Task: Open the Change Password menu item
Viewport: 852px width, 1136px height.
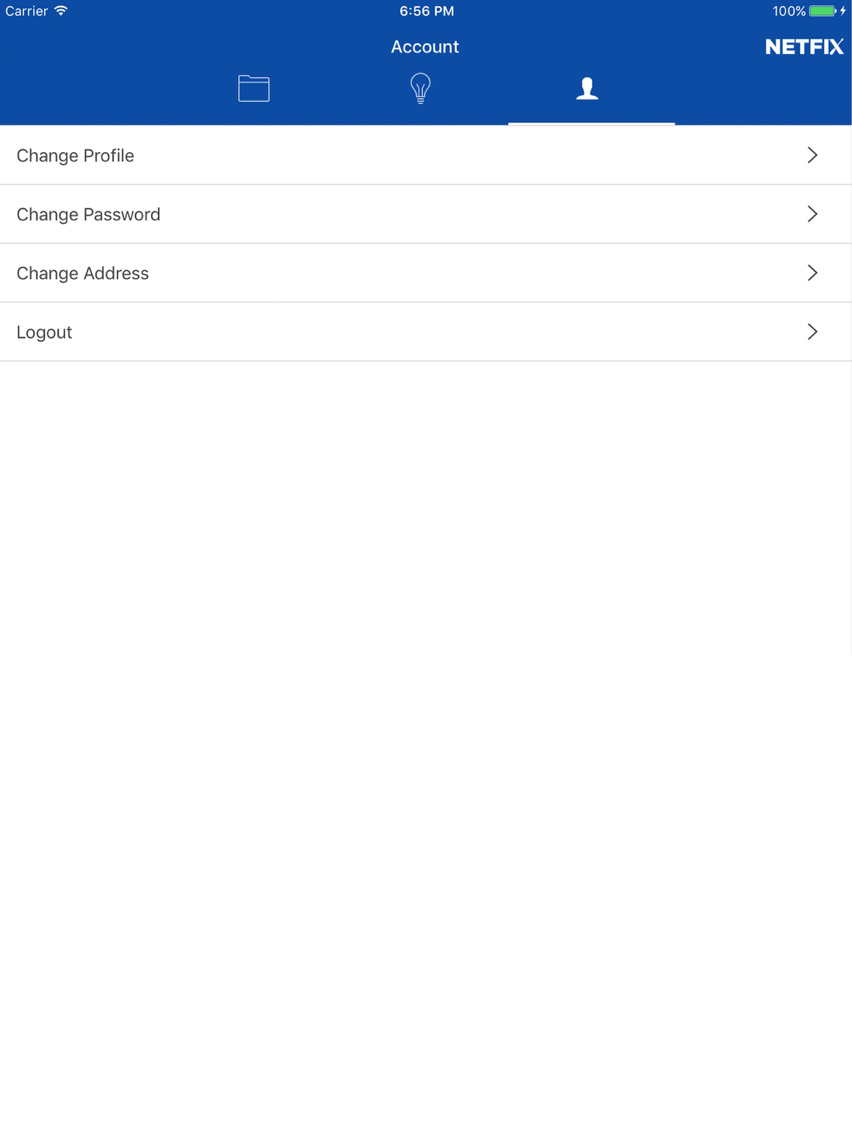Action: pos(426,214)
